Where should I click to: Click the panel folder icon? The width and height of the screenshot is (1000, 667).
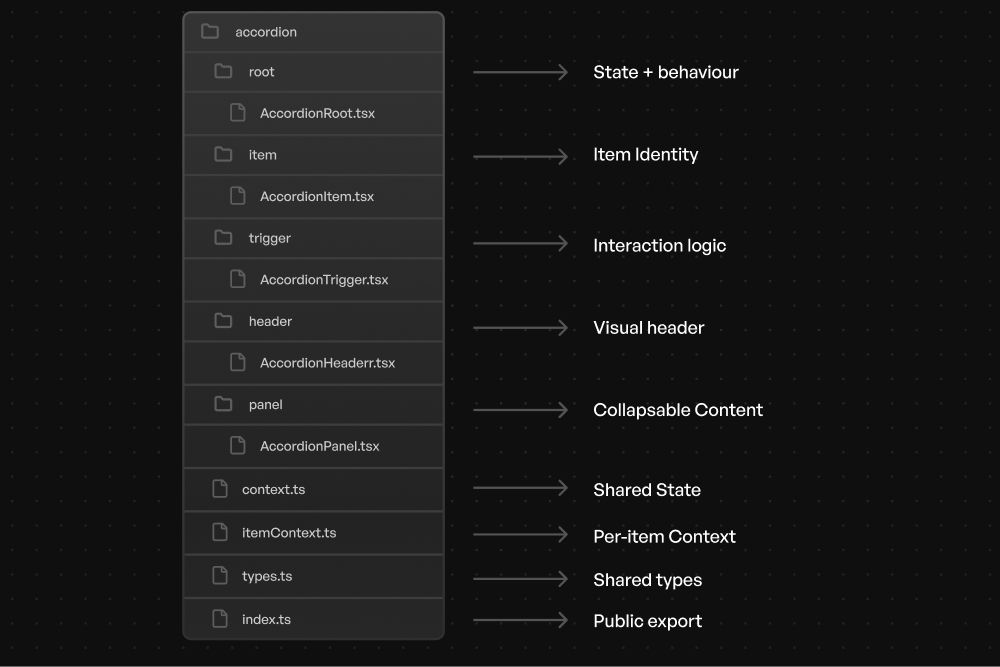tap(223, 404)
